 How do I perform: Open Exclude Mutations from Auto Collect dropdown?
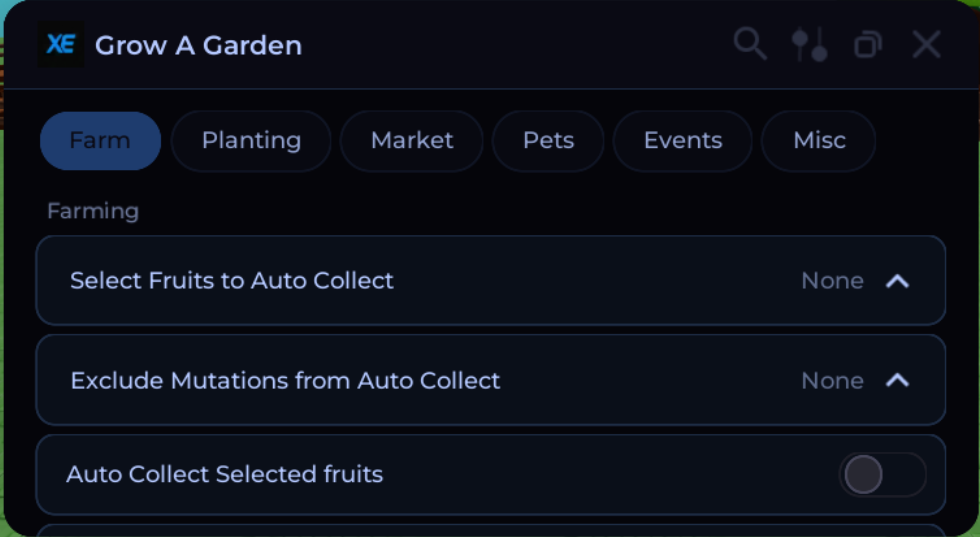click(491, 380)
